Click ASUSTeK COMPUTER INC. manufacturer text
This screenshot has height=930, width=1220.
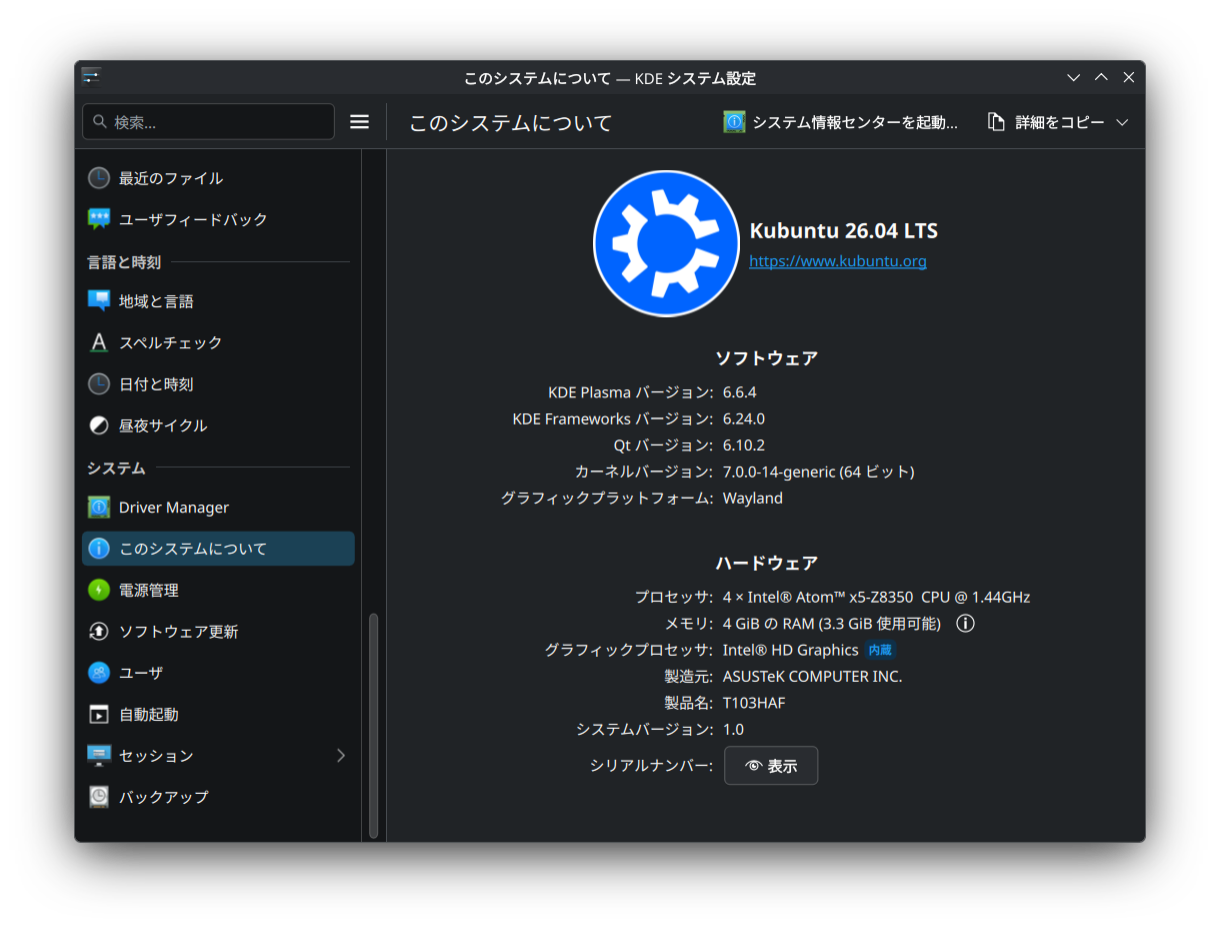point(813,677)
